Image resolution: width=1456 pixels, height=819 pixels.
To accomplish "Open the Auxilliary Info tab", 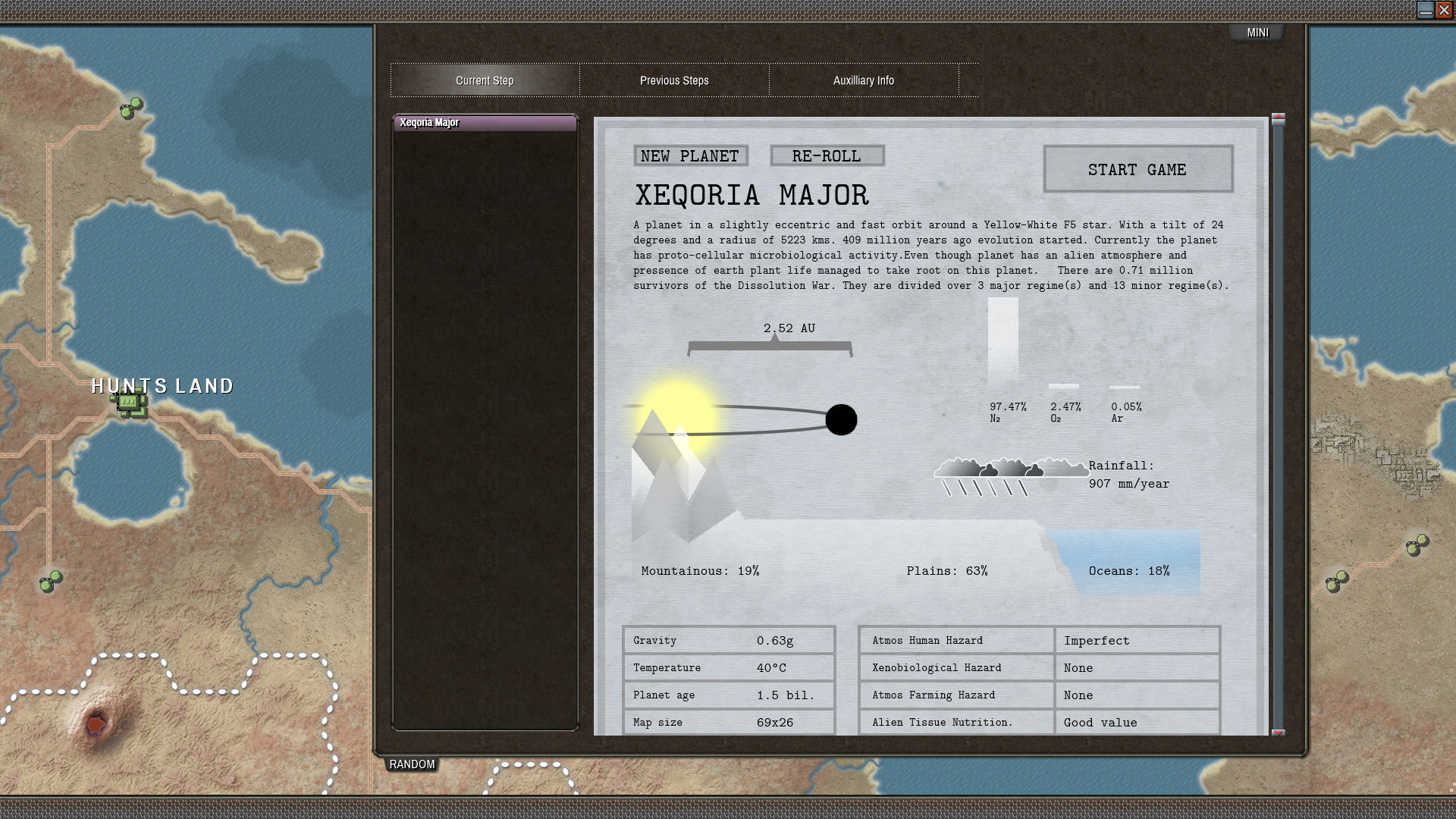I will point(864,80).
